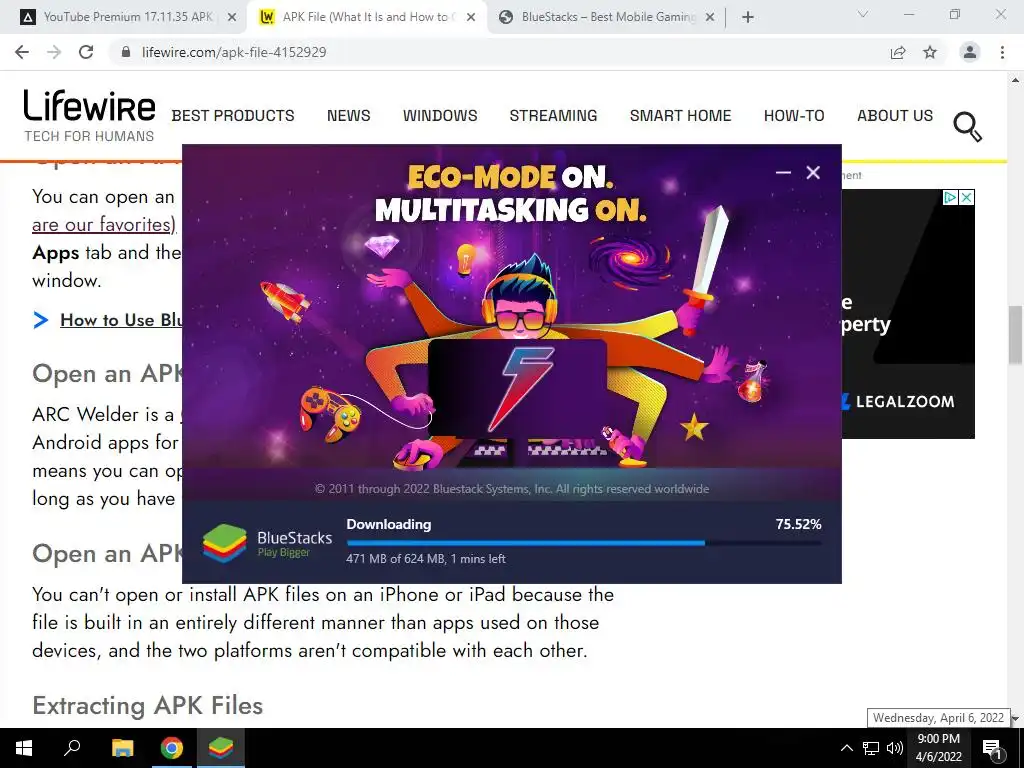Close the BlueStacks browser tab
Screen dimensions: 1024x768
(x=711, y=17)
